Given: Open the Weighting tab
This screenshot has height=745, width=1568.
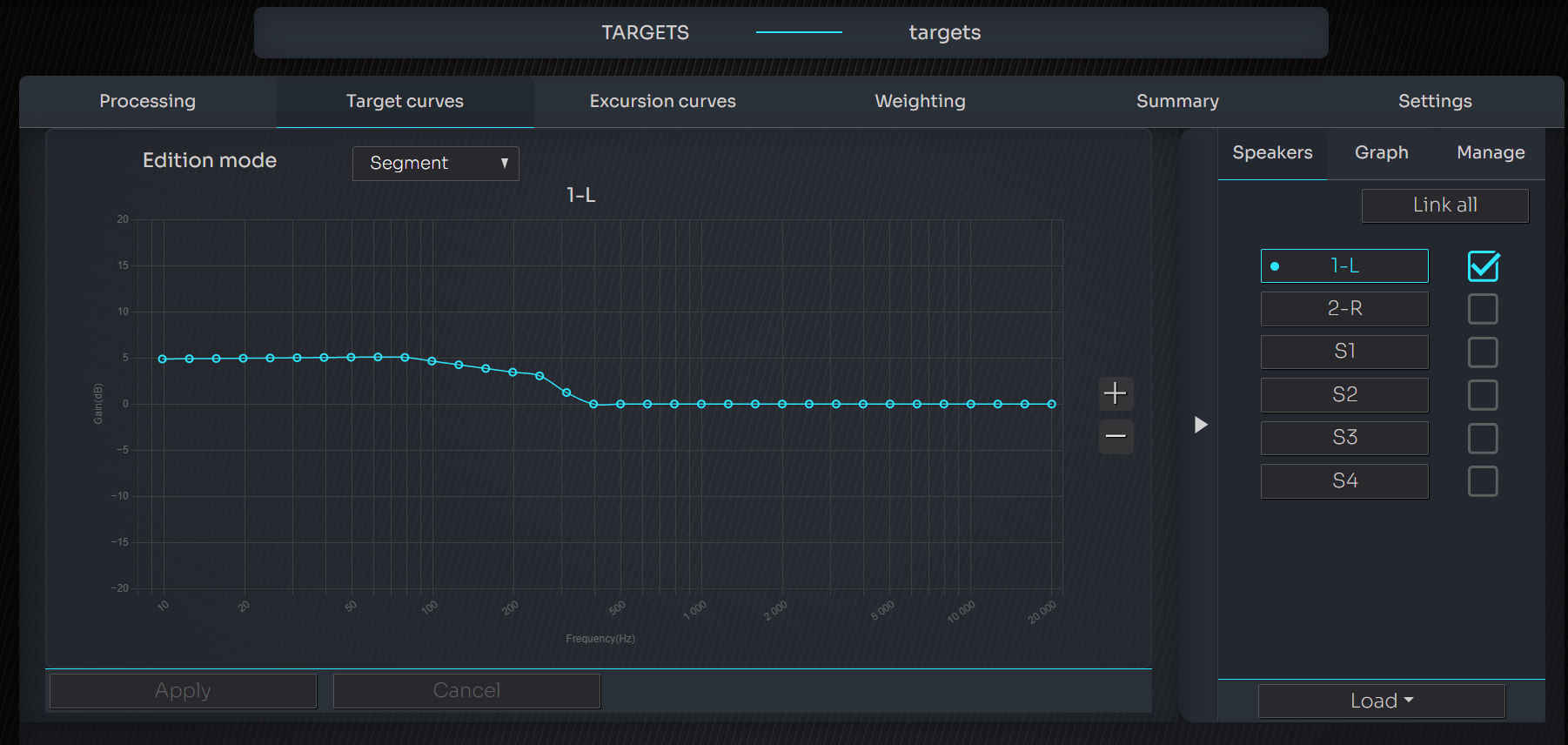Looking at the screenshot, I should pyautogui.click(x=920, y=101).
